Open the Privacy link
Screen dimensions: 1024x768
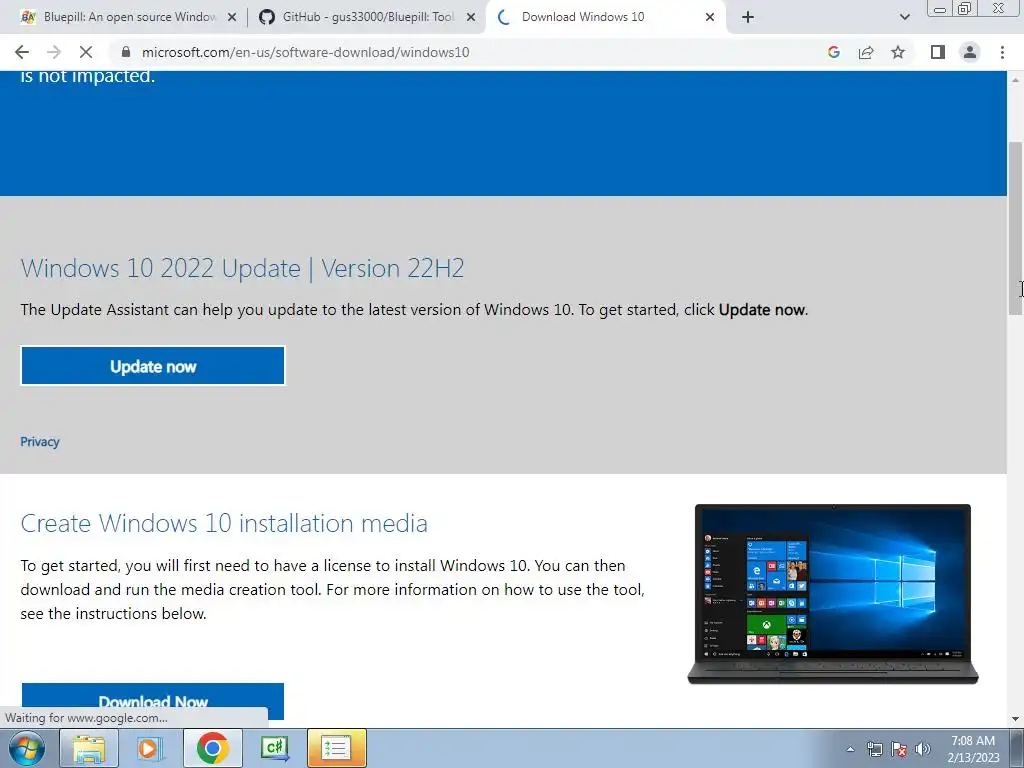[x=40, y=442]
